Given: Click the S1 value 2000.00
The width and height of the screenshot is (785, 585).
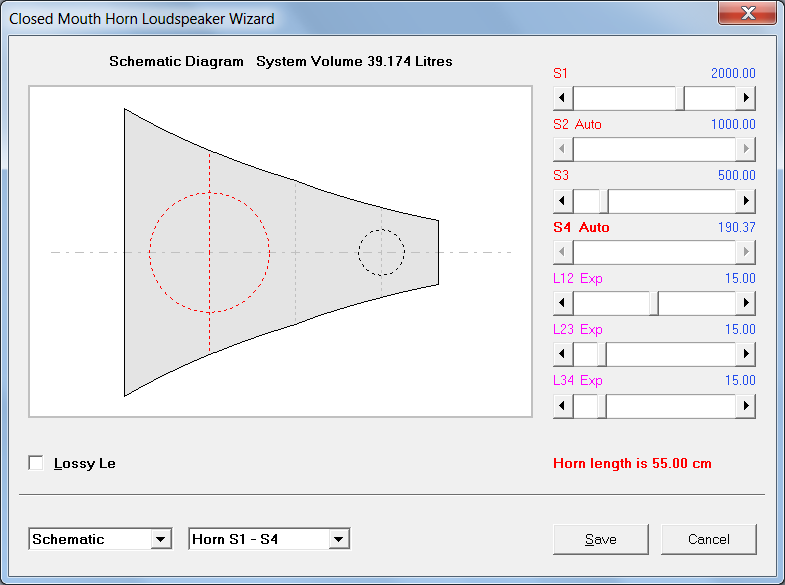Looking at the screenshot, I should tap(733, 74).
